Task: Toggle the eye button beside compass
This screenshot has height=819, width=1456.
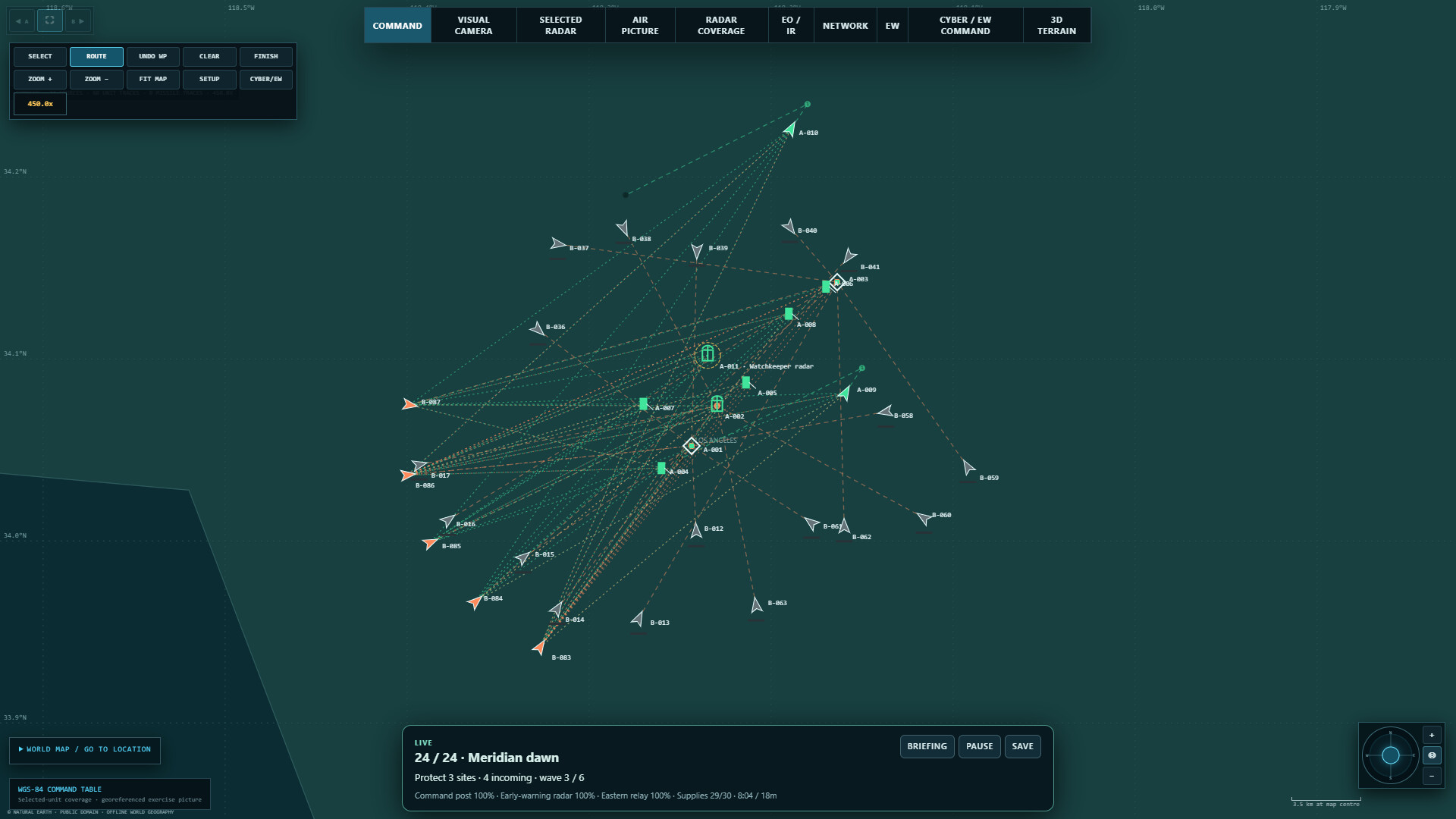Action: pyautogui.click(x=1432, y=755)
